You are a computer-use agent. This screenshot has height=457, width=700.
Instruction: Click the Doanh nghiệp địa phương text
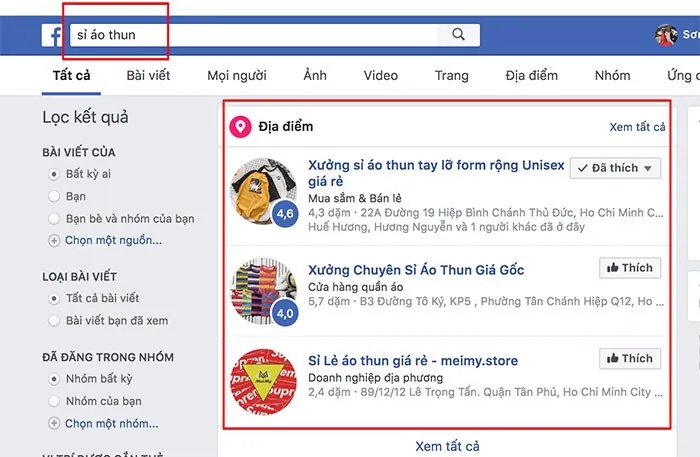click(375, 378)
